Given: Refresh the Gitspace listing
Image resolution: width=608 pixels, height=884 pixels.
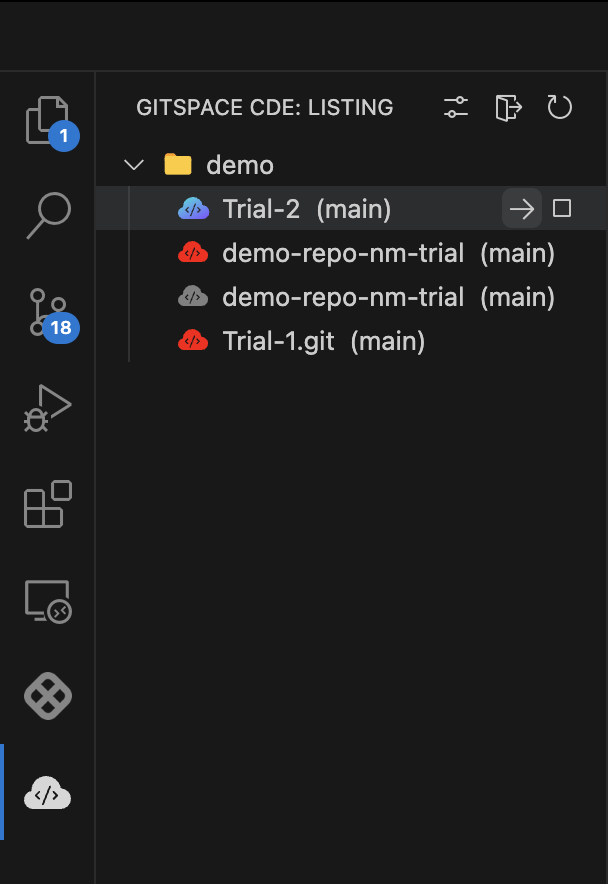Looking at the screenshot, I should click(560, 107).
